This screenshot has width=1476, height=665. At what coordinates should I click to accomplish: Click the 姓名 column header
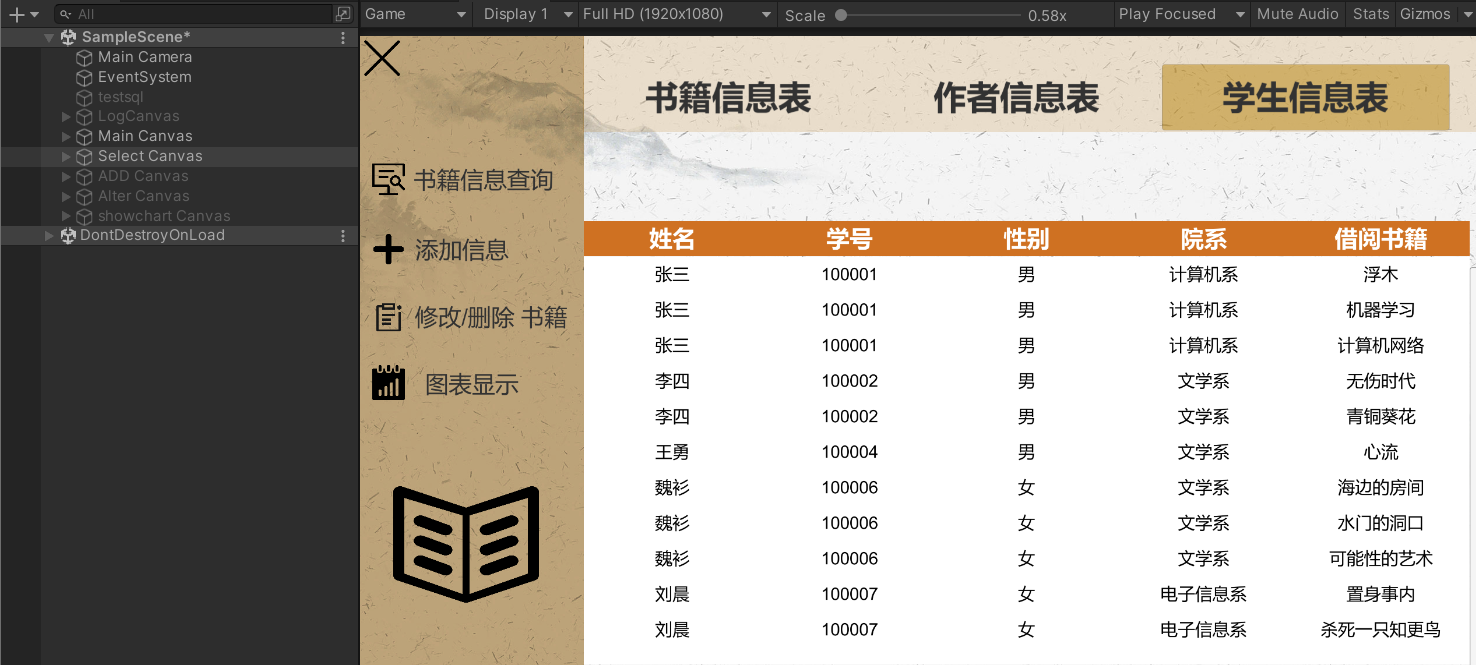672,239
